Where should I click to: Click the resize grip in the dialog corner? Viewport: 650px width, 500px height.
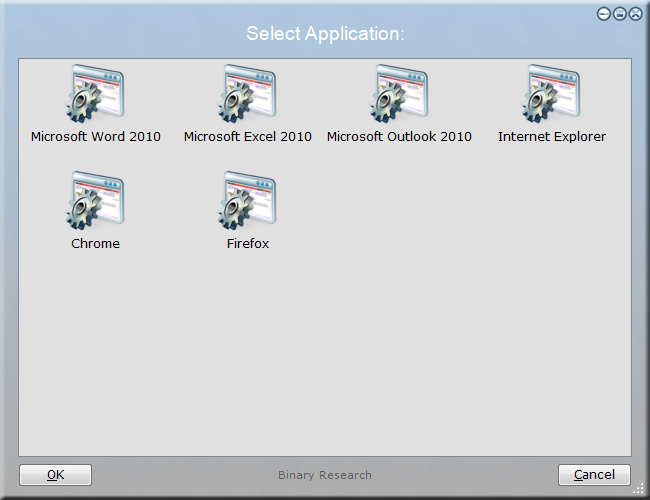tap(638, 489)
